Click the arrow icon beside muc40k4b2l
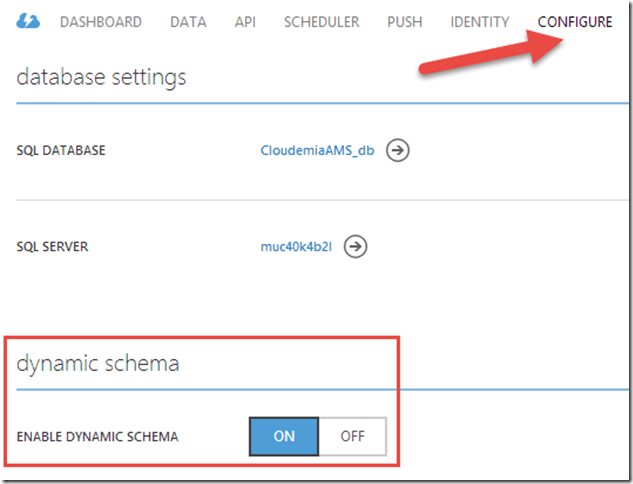 [356, 246]
